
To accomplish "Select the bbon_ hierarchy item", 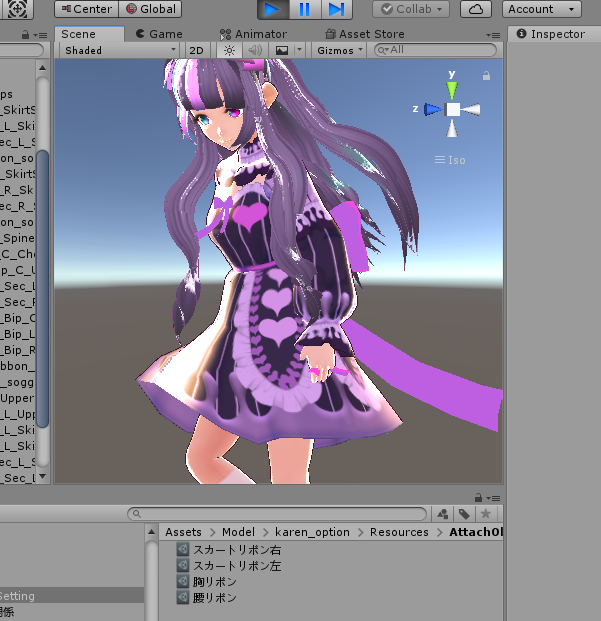I will pyautogui.click(x=17, y=366).
